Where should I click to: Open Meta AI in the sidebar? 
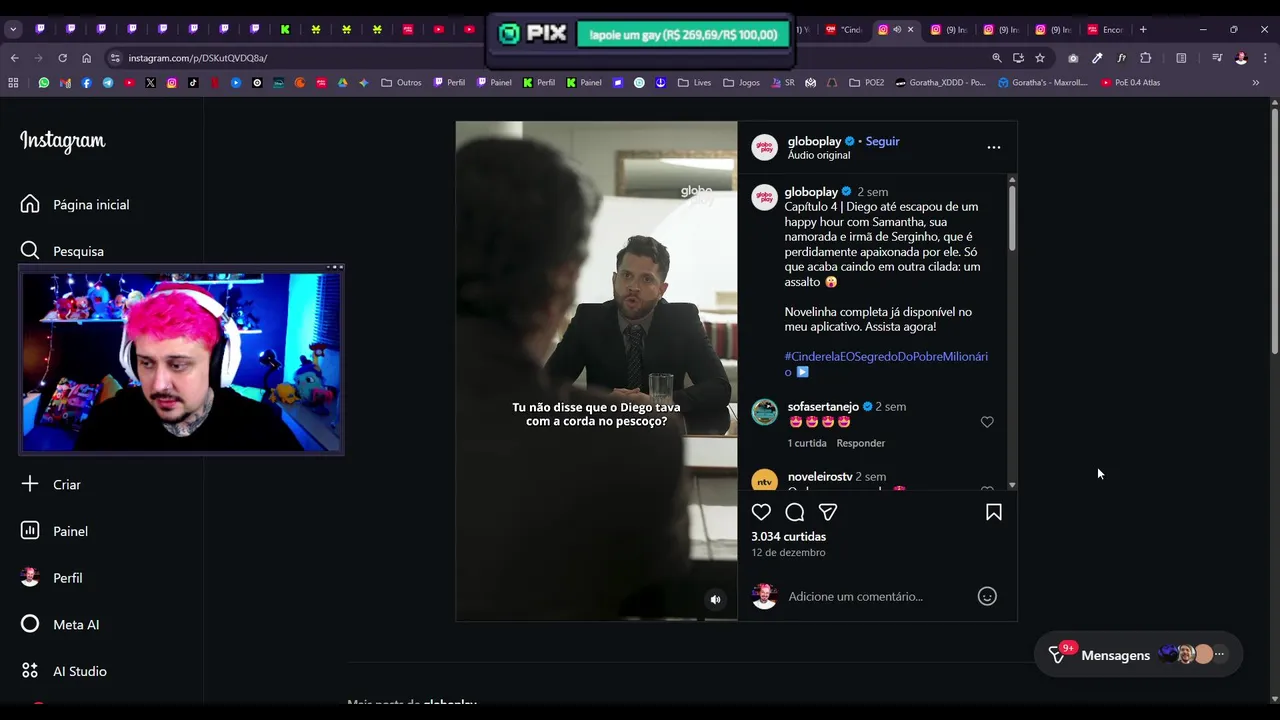(x=60, y=625)
